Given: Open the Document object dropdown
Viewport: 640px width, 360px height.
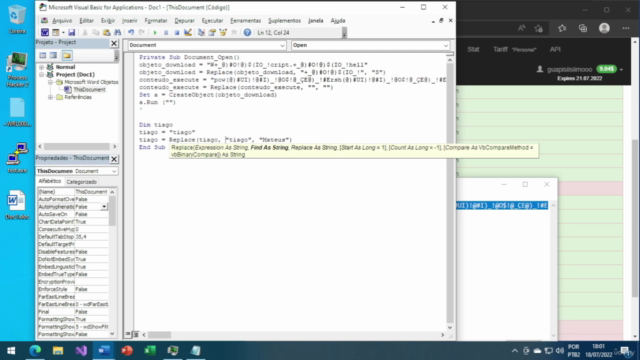Looking at the screenshot, I should pyautogui.click(x=282, y=45).
